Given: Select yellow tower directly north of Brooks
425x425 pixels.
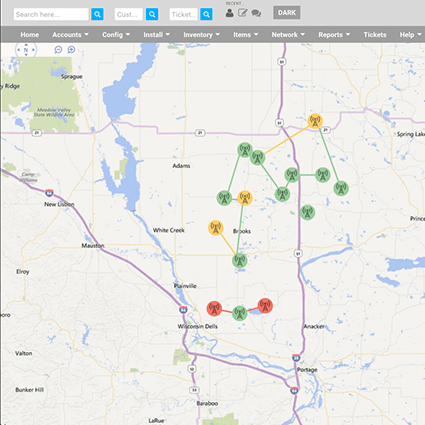Looking at the screenshot, I should [245, 198].
